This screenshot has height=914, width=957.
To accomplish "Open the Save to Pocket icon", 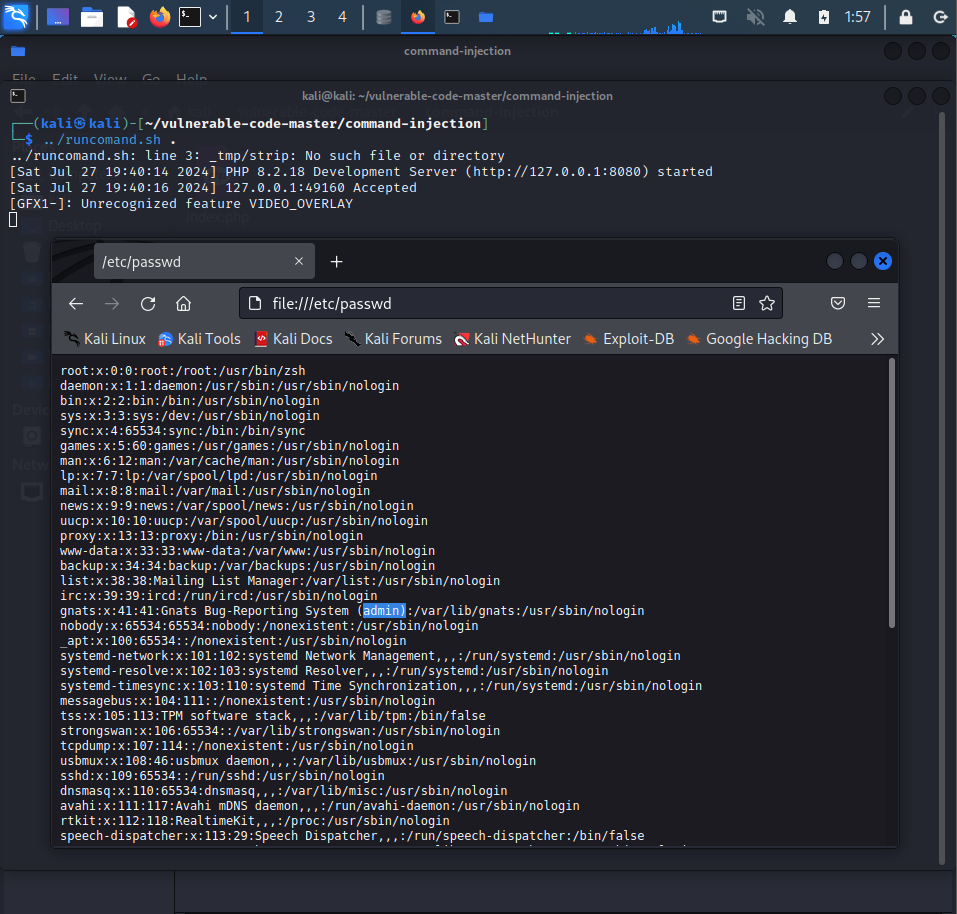I will coord(838,303).
